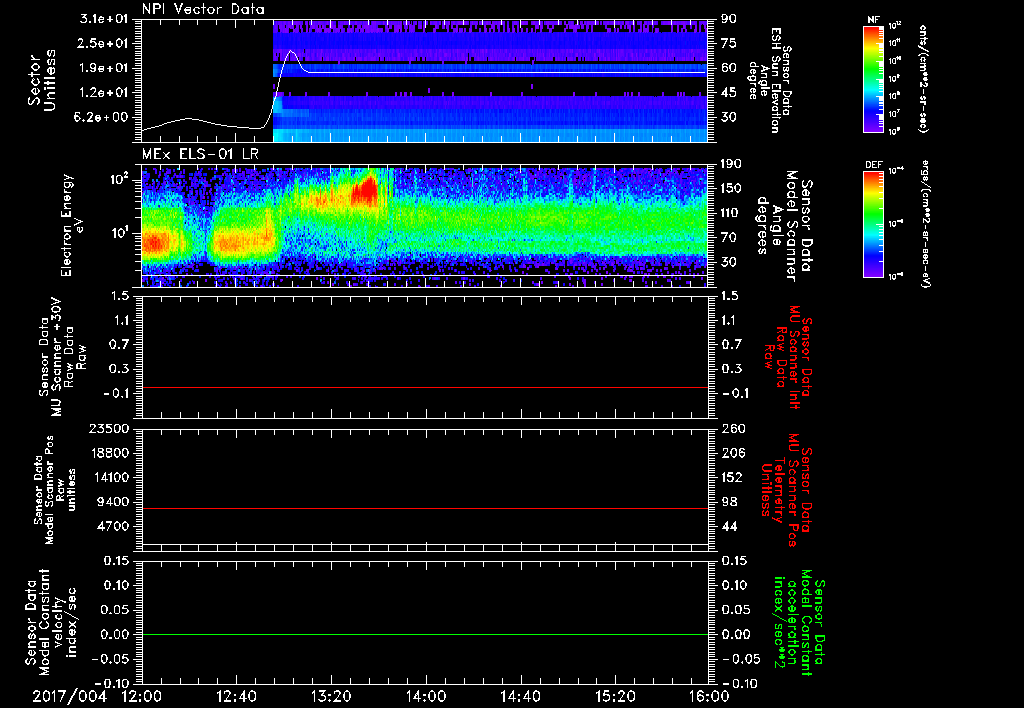Click the '260' right axis value
This screenshot has height=708, width=1024.
(x=733, y=428)
